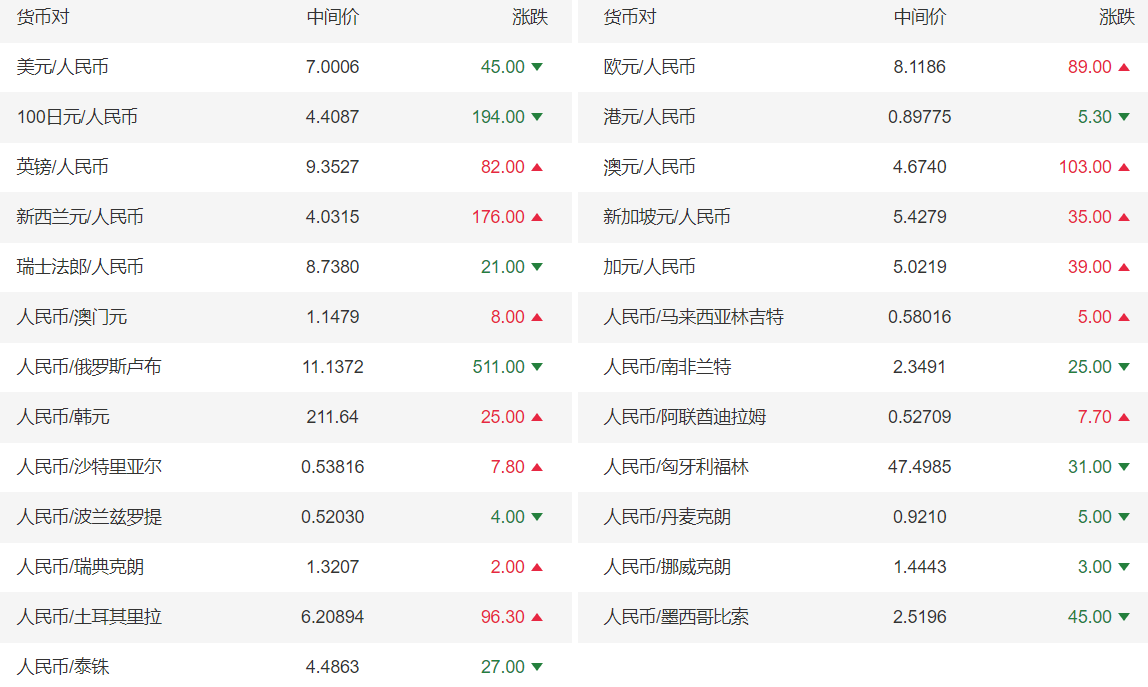Open the 港元/人民币 currency pair

point(649,117)
